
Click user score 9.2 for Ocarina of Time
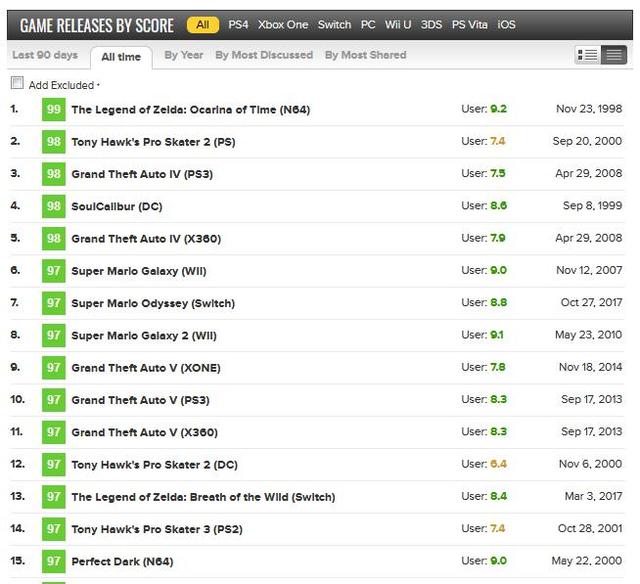[498, 109]
